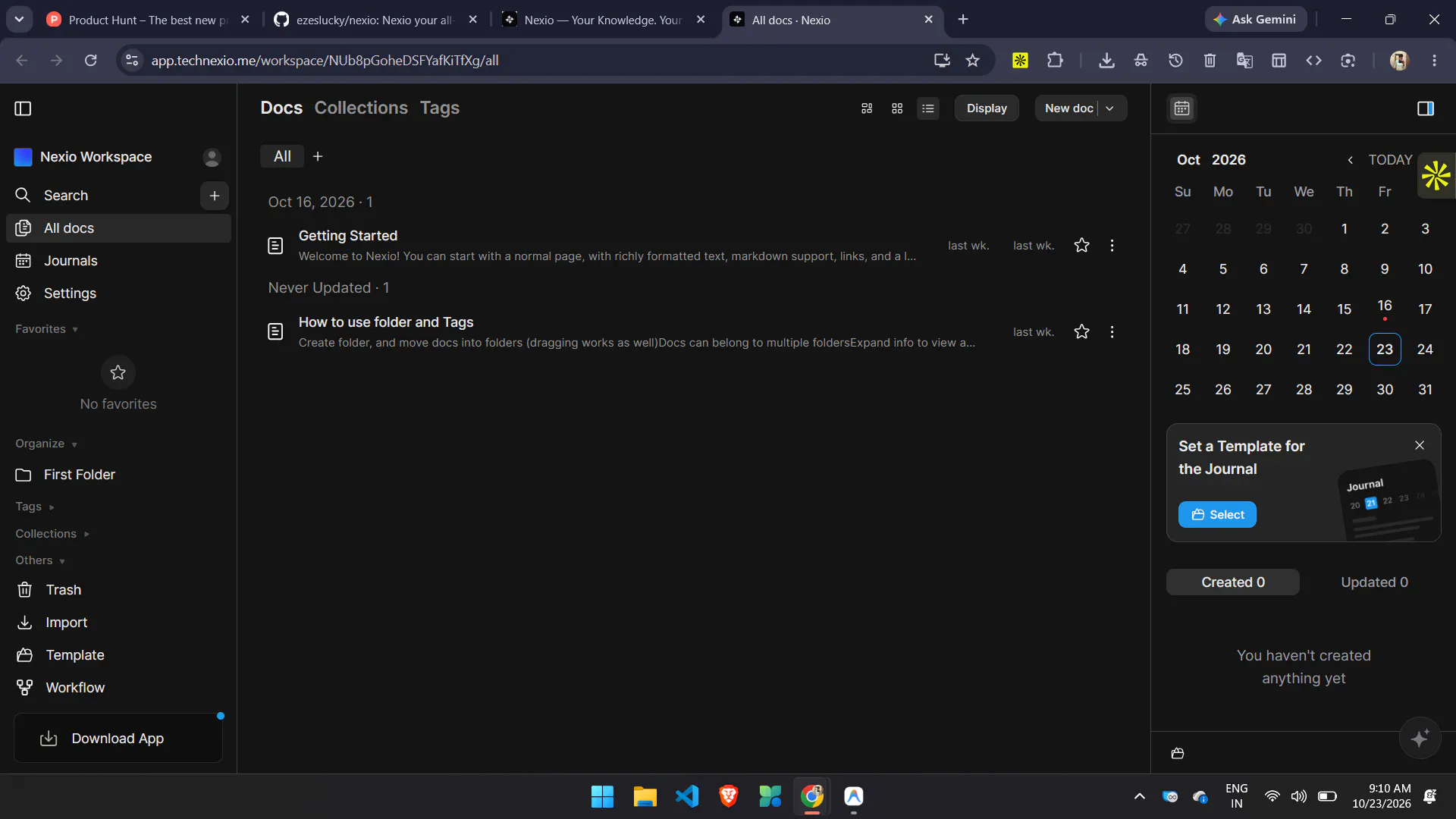
Task: Click the Select template button
Action: tap(1217, 515)
